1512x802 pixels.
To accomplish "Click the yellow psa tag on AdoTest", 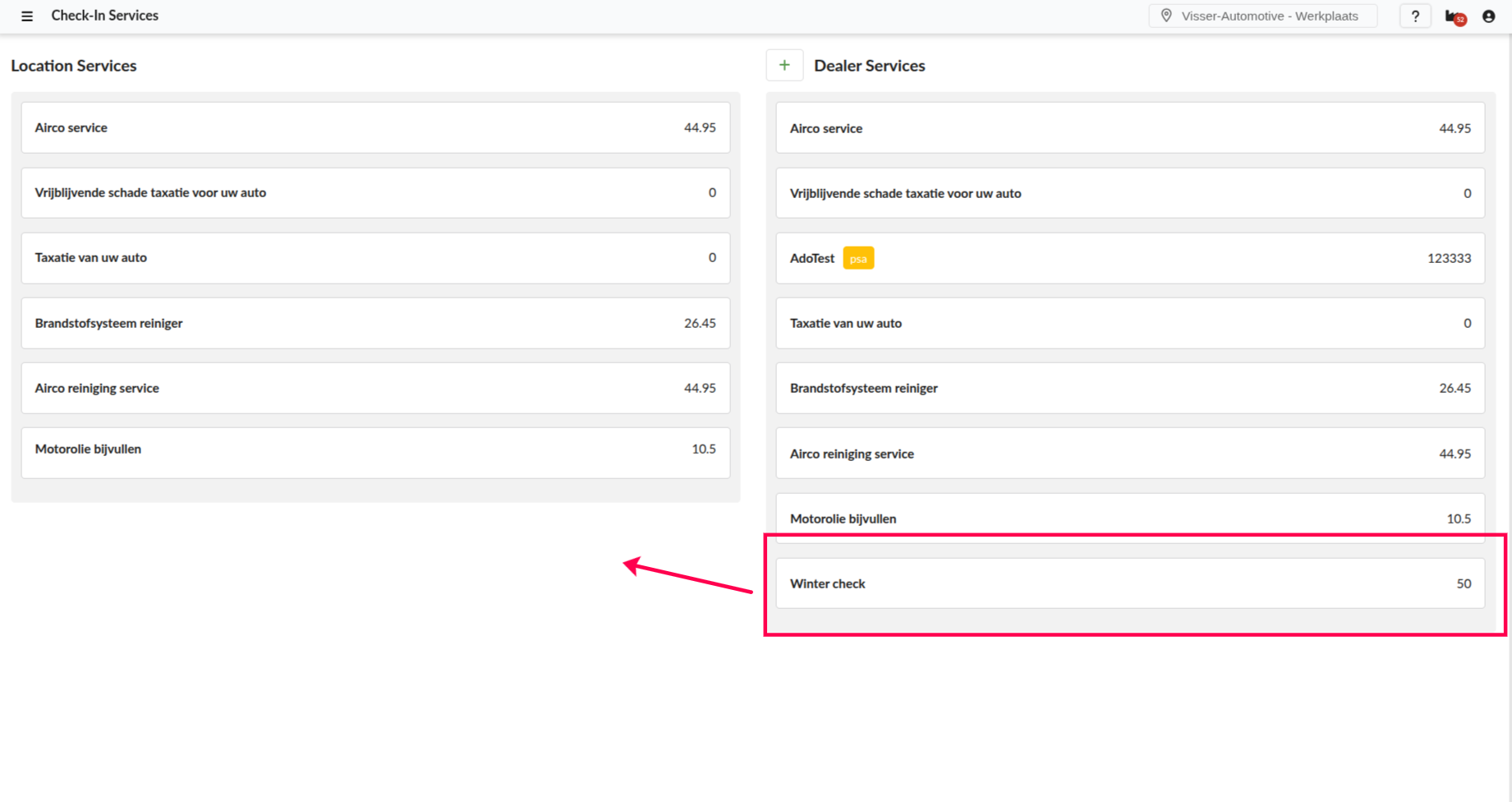I will click(858, 258).
